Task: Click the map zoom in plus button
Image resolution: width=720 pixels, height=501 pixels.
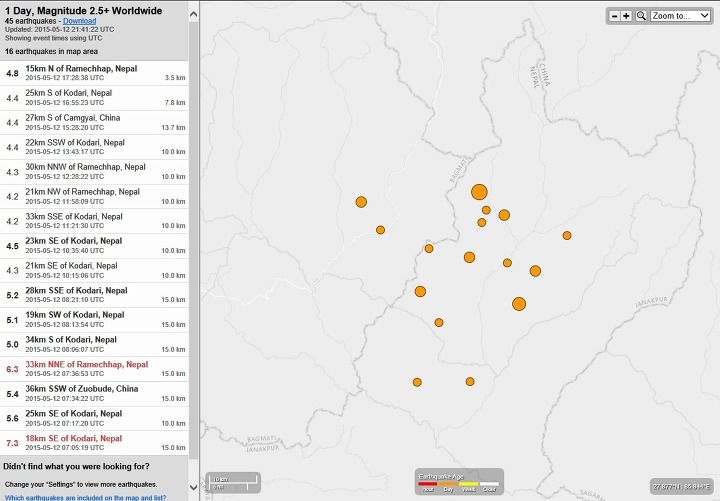Action: click(626, 16)
